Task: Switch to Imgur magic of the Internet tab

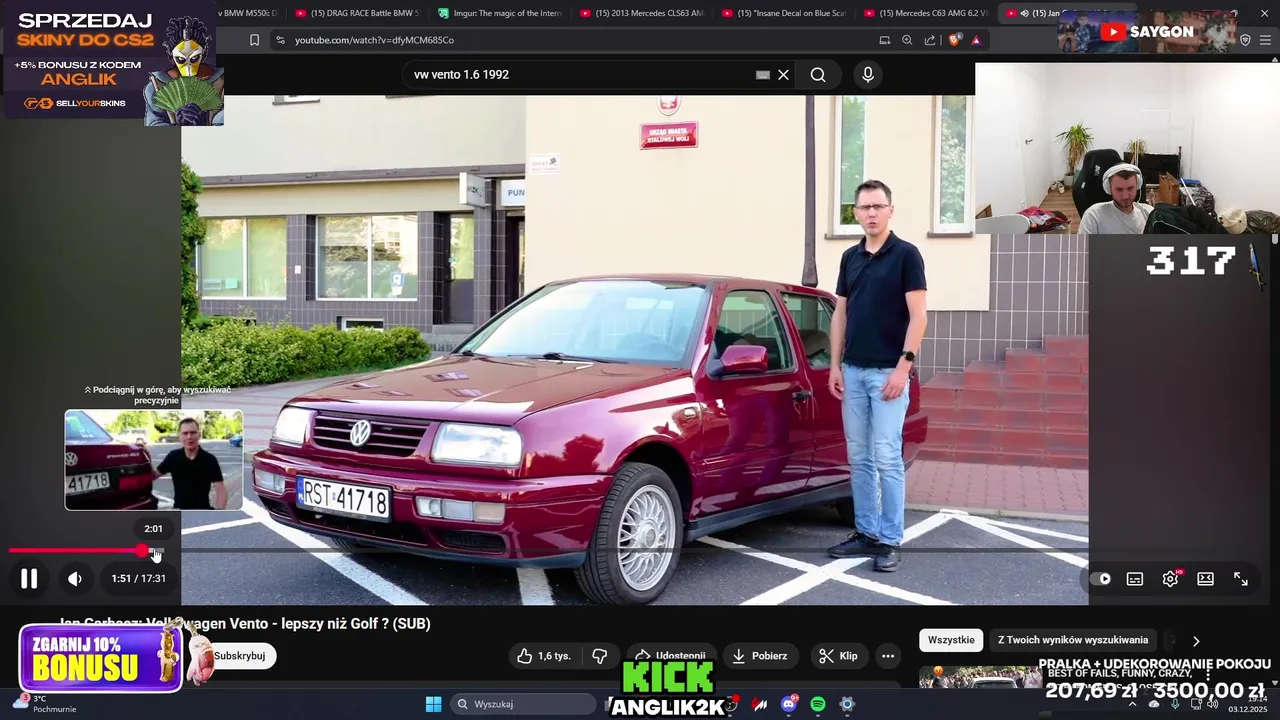Action: (500, 13)
